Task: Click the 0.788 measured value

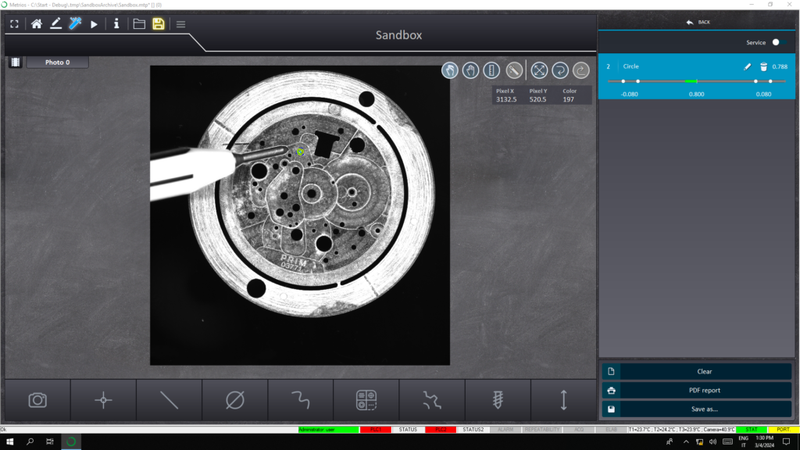Action: pyautogui.click(x=780, y=67)
